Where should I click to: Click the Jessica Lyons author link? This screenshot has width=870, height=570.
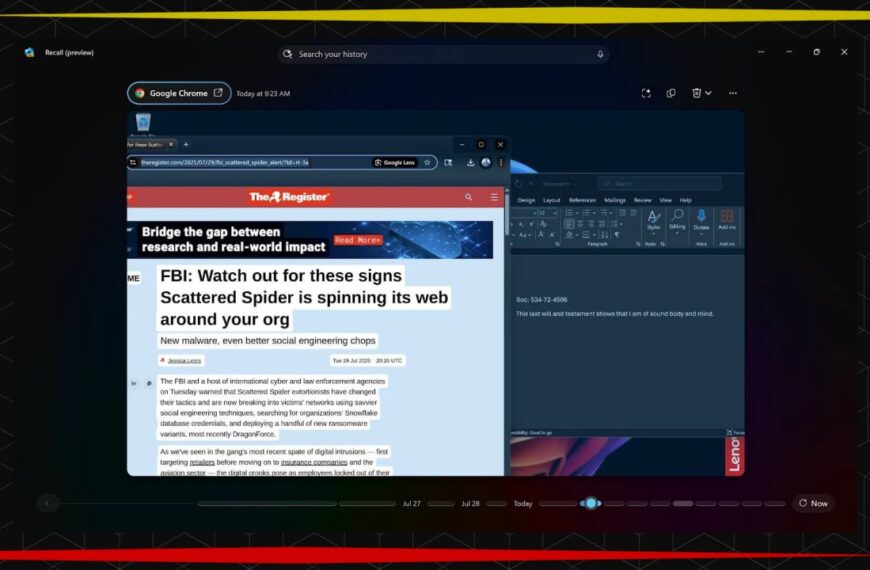click(184, 361)
